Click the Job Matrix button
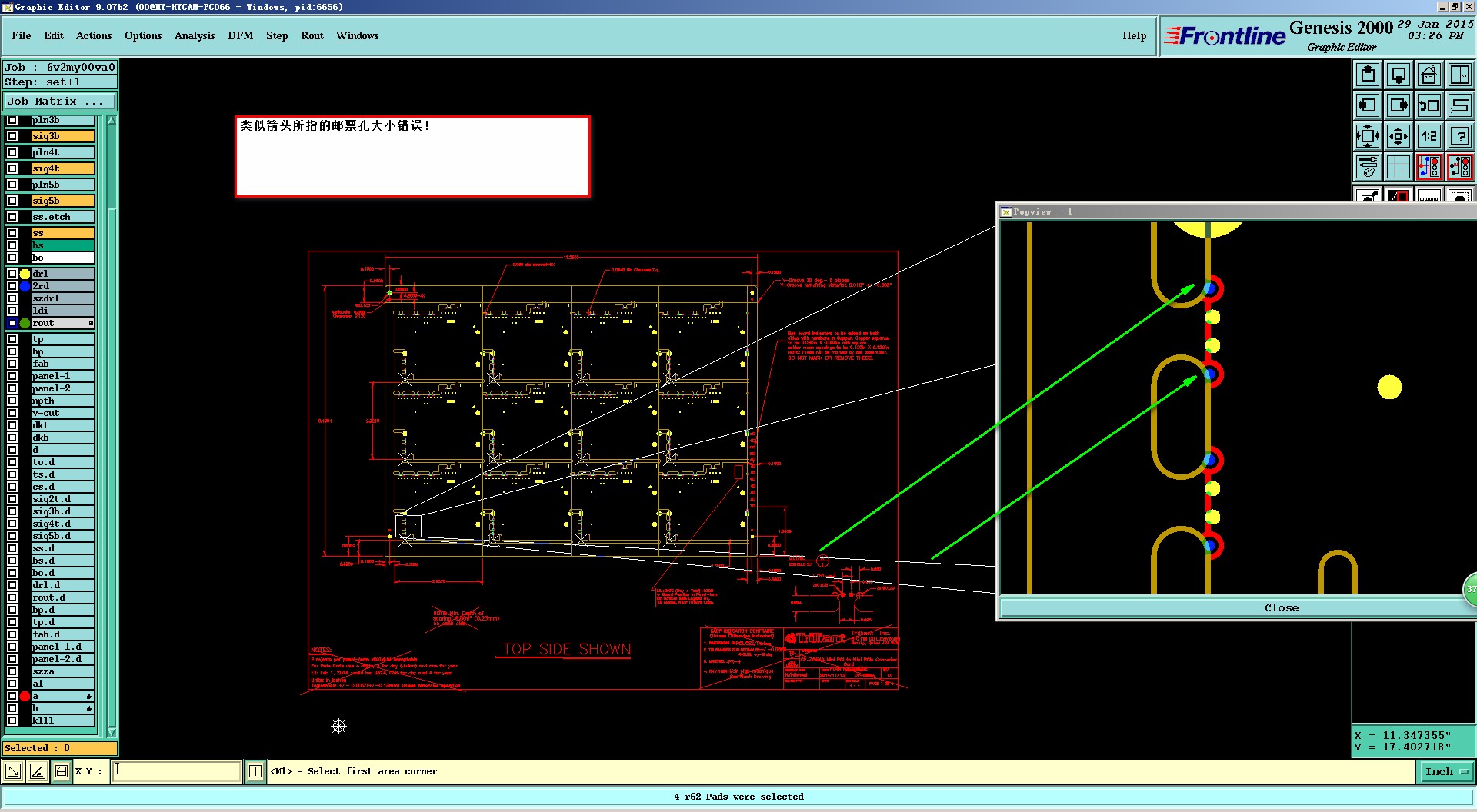Viewport: 1477px width, 812px height. 60,101
